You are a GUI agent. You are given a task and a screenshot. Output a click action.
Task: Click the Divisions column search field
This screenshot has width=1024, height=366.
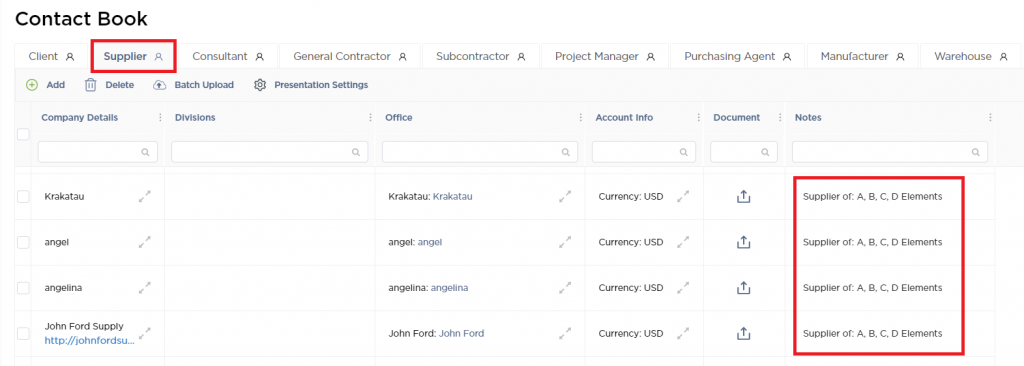pyautogui.click(x=270, y=152)
